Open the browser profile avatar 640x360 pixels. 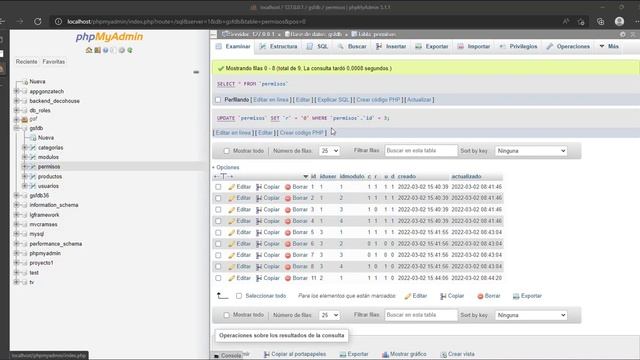[x=619, y=21]
